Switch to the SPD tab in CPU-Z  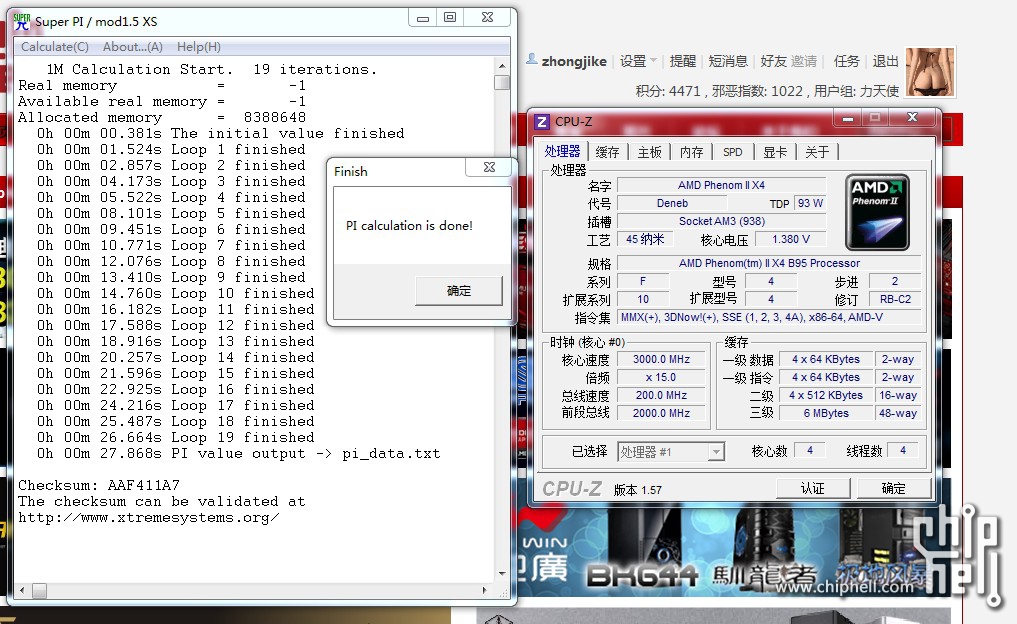[733, 152]
